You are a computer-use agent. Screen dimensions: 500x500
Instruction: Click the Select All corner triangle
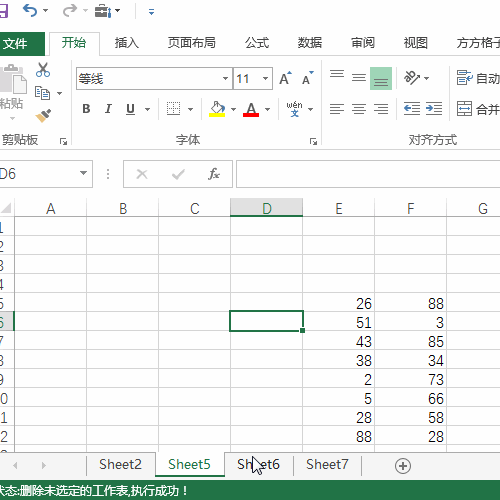point(6,208)
